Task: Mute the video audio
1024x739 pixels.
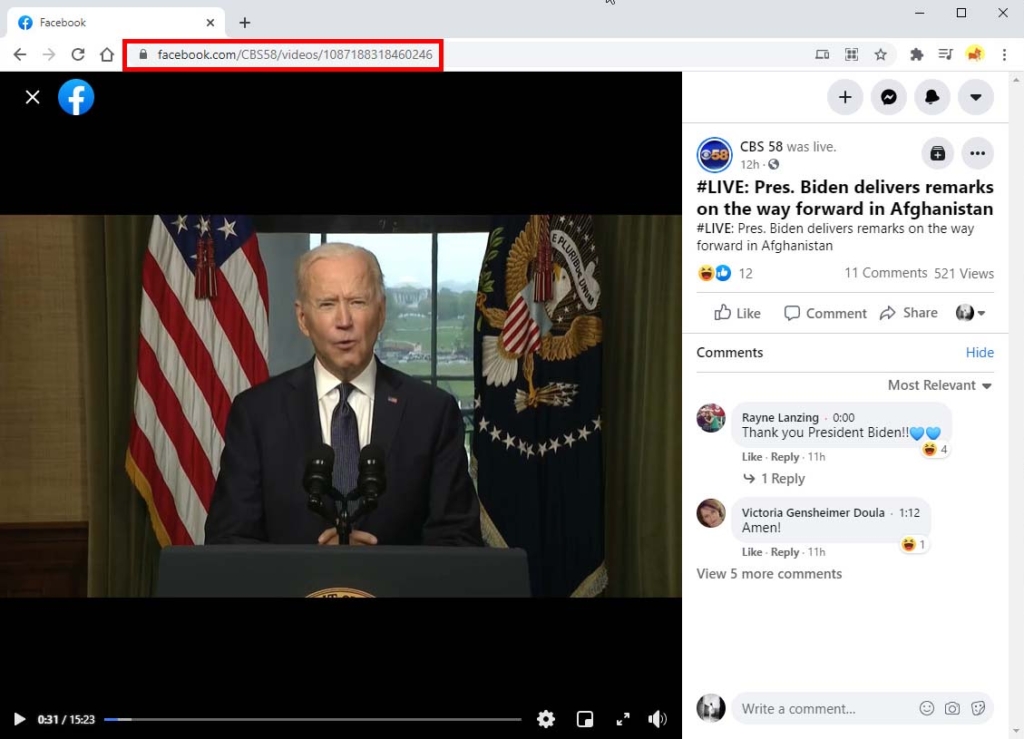Action: click(x=657, y=718)
